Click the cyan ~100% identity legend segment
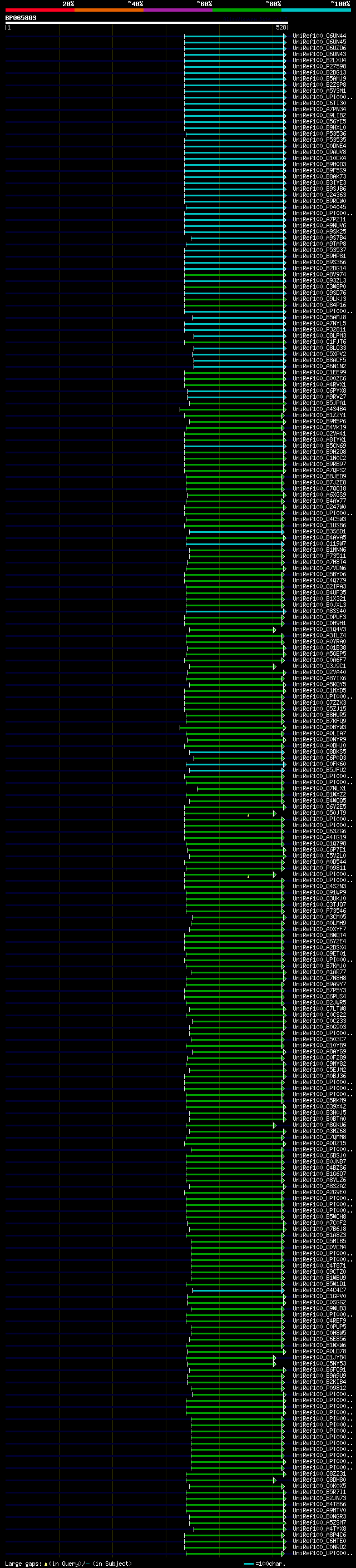 pyautogui.click(x=316, y=10)
